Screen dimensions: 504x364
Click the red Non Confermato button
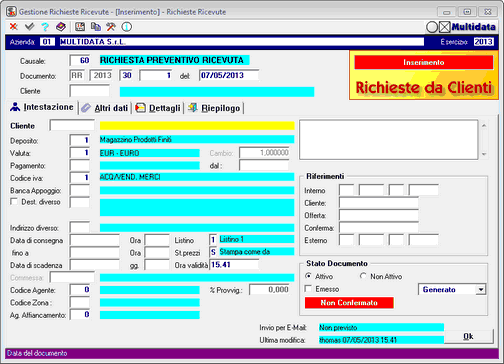[349, 303]
